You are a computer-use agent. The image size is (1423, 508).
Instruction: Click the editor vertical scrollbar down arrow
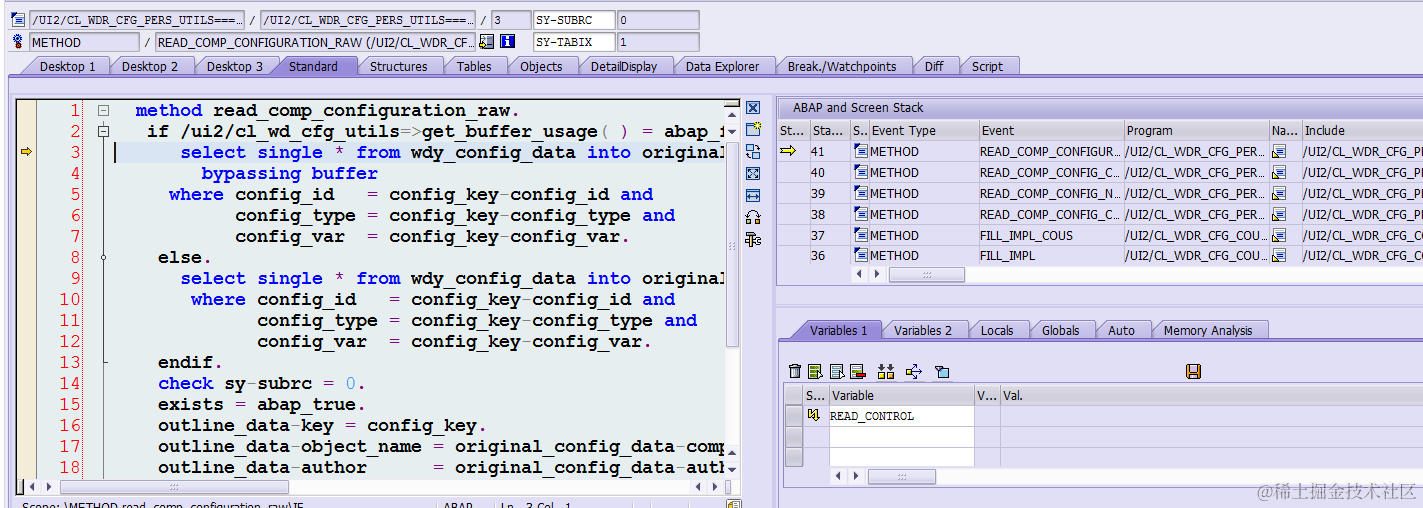pyautogui.click(x=733, y=468)
